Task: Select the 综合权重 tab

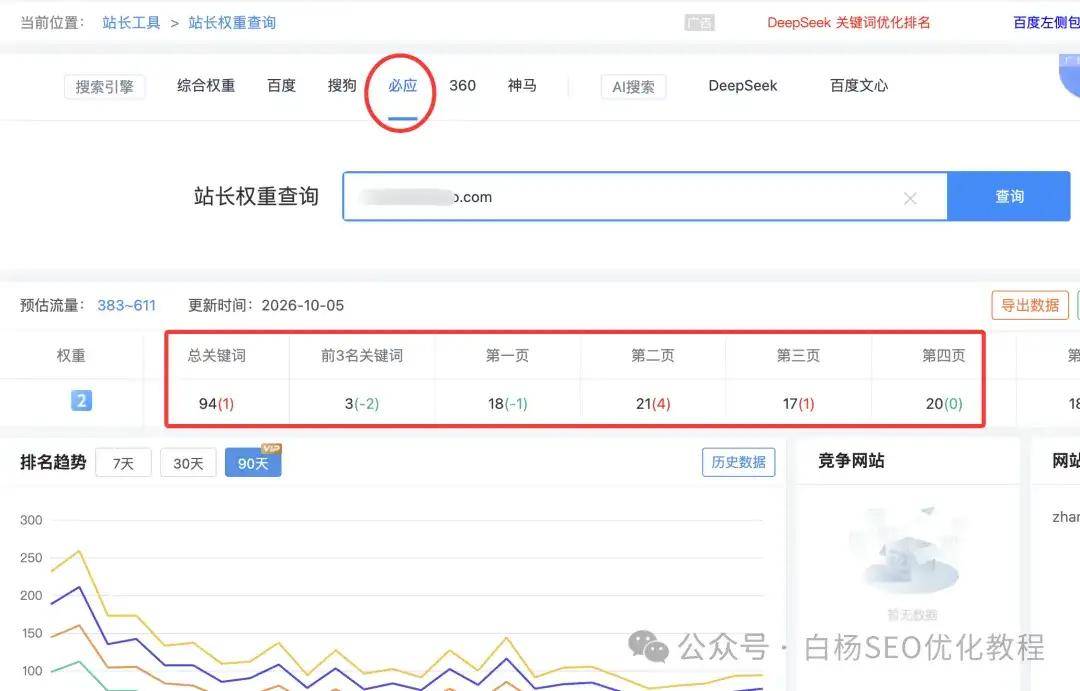Action: pos(206,85)
